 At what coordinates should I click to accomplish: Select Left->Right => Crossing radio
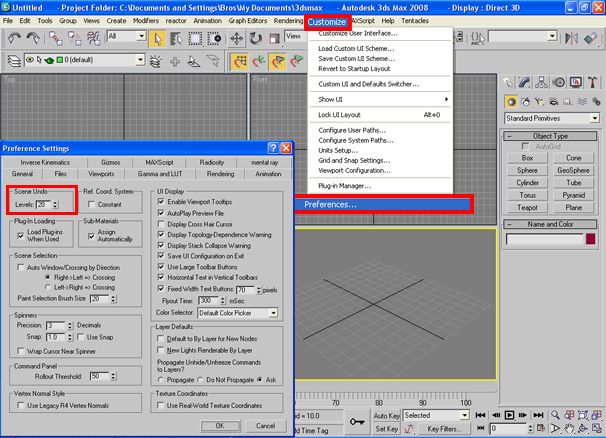pyautogui.click(x=48, y=287)
